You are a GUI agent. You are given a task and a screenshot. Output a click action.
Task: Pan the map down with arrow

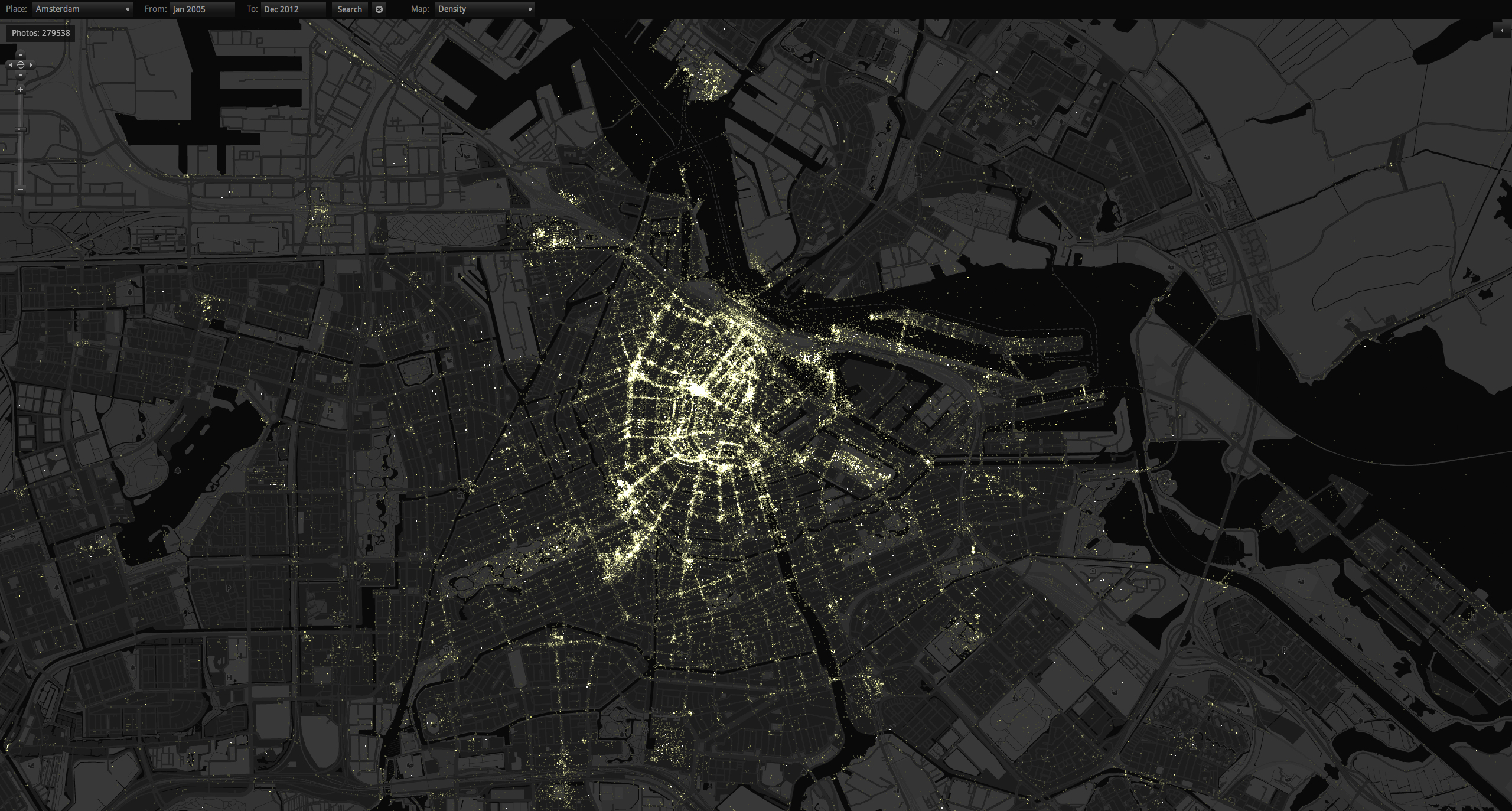click(21, 75)
